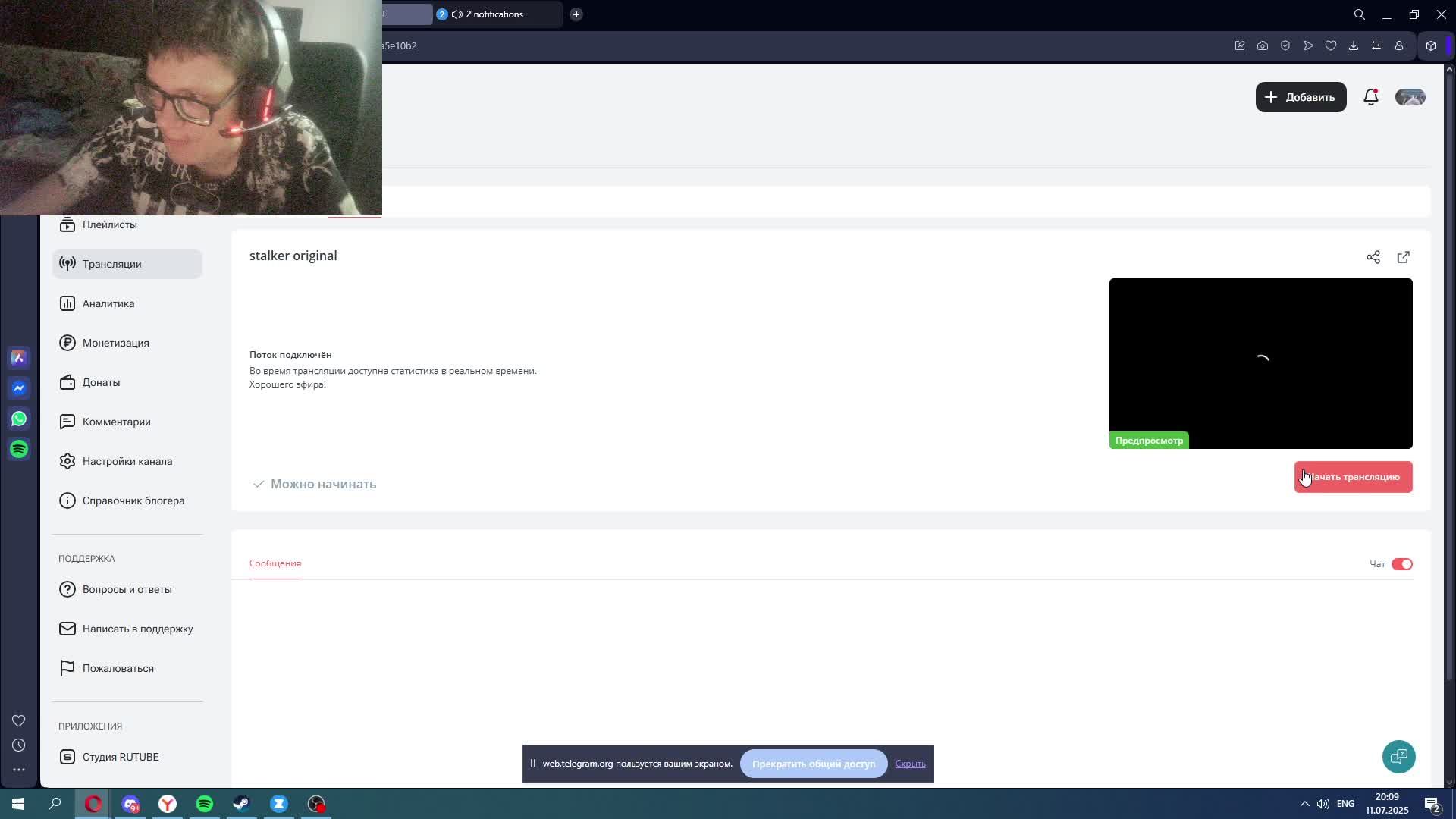Open the three-dots sidebar menu
The width and height of the screenshot is (1456, 819).
tap(19, 770)
